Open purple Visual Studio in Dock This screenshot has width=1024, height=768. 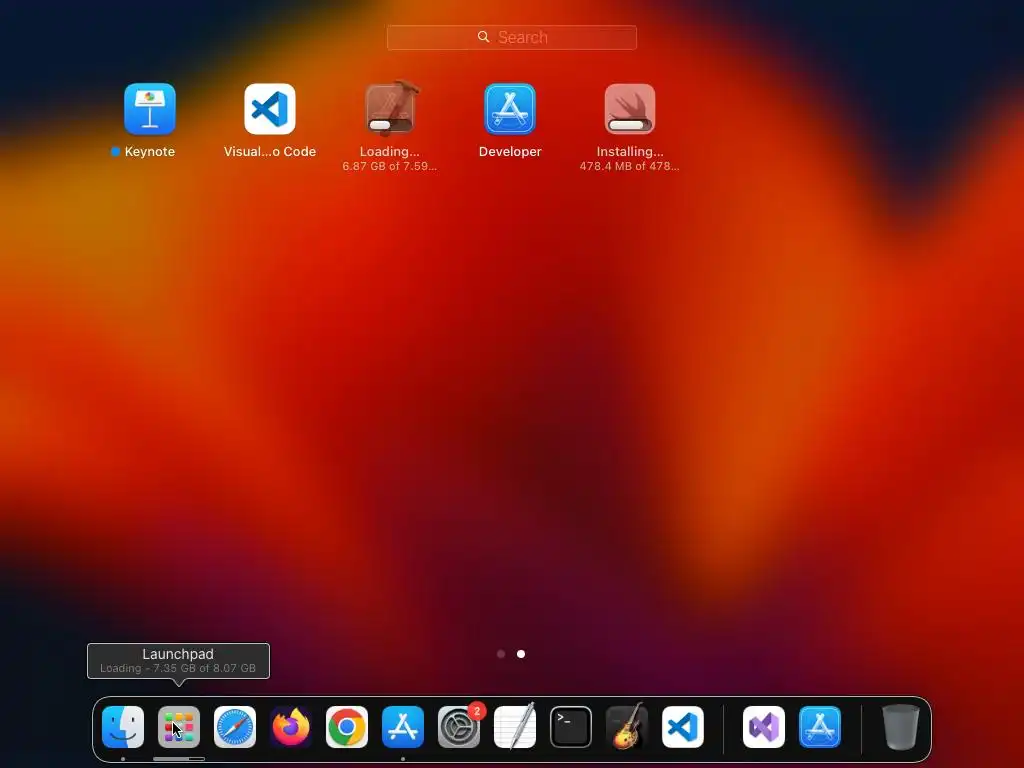764,727
